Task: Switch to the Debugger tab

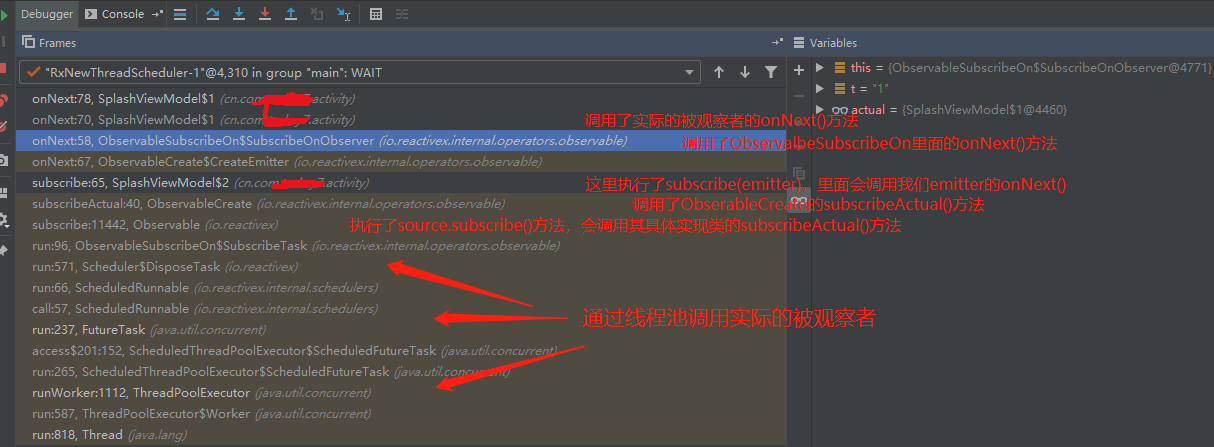Action: 46,14
